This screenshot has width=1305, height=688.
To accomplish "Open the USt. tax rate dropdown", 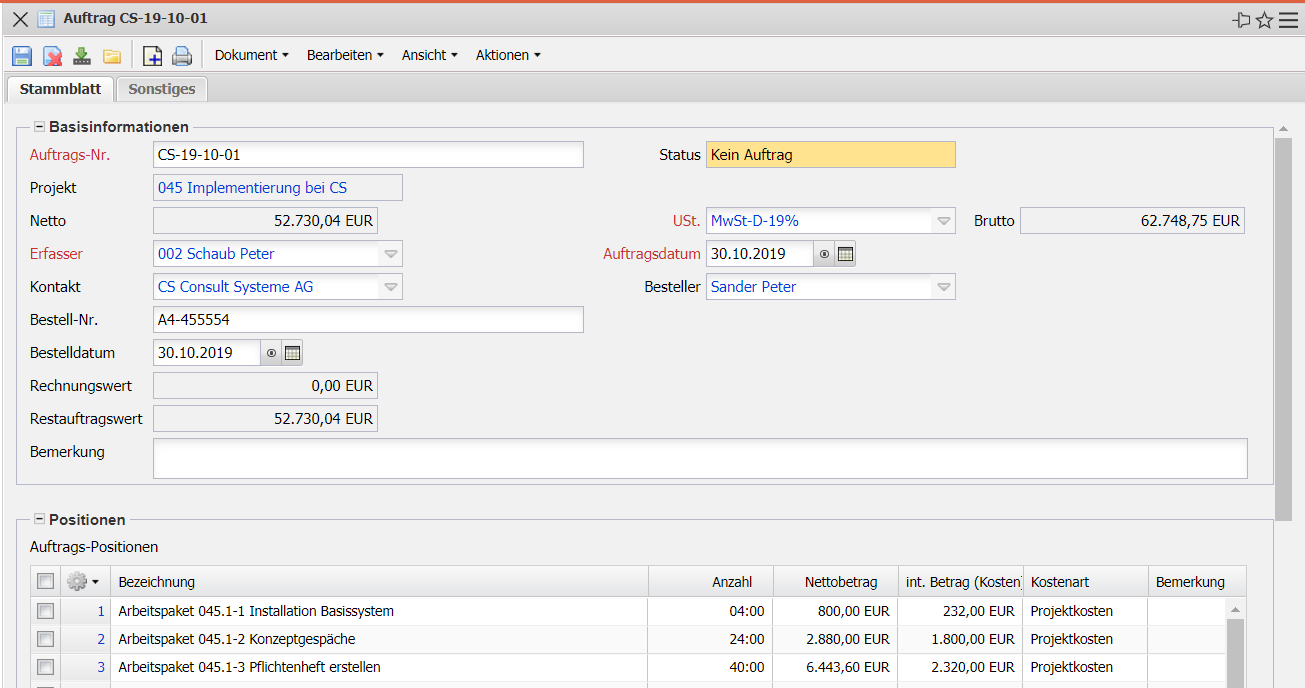I will click(x=943, y=221).
